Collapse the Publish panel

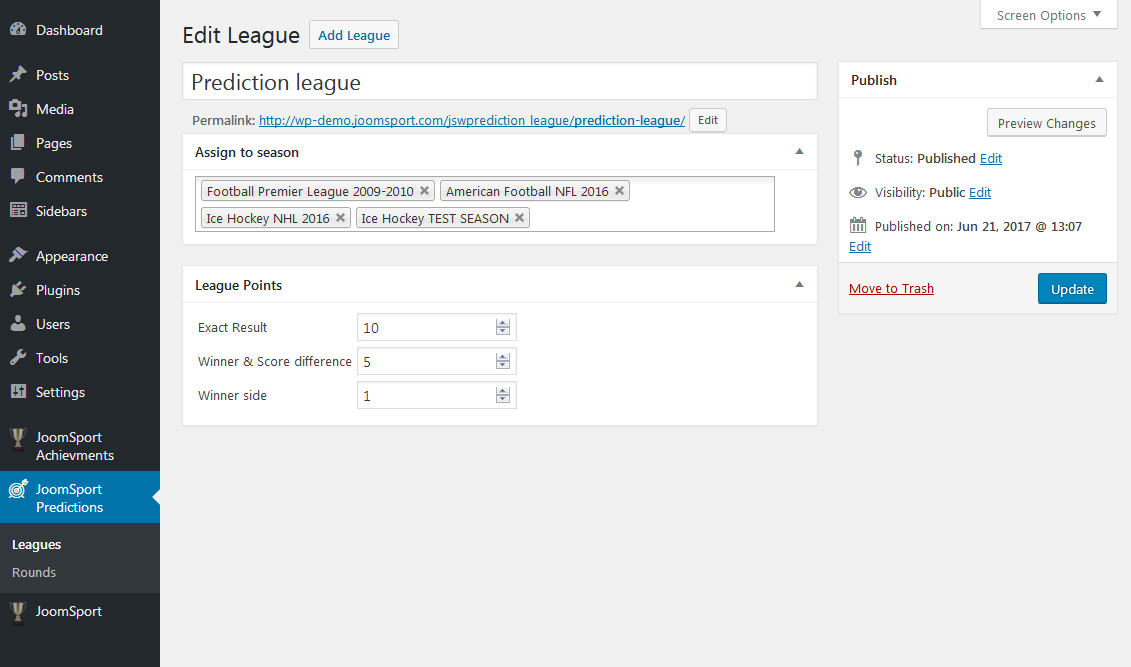pos(1099,79)
